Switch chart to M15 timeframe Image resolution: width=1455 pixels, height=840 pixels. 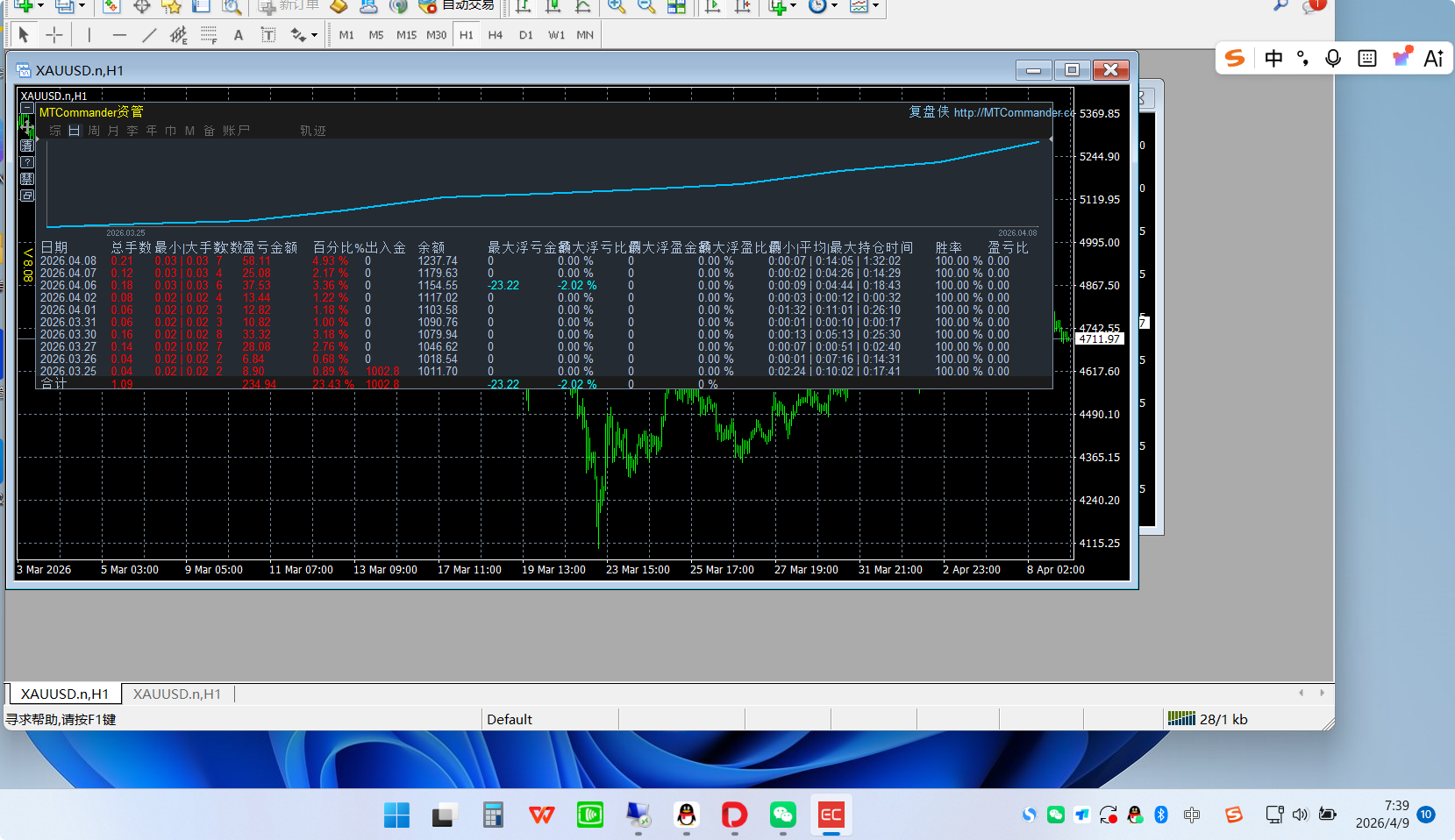[406, 35]
